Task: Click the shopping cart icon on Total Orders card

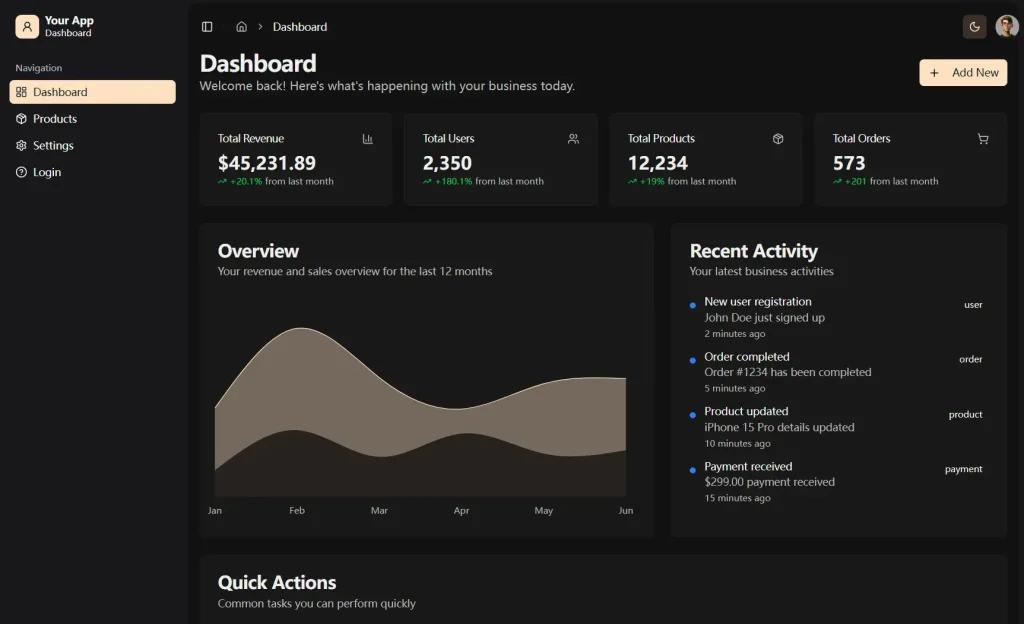Action: coord(983,139)
